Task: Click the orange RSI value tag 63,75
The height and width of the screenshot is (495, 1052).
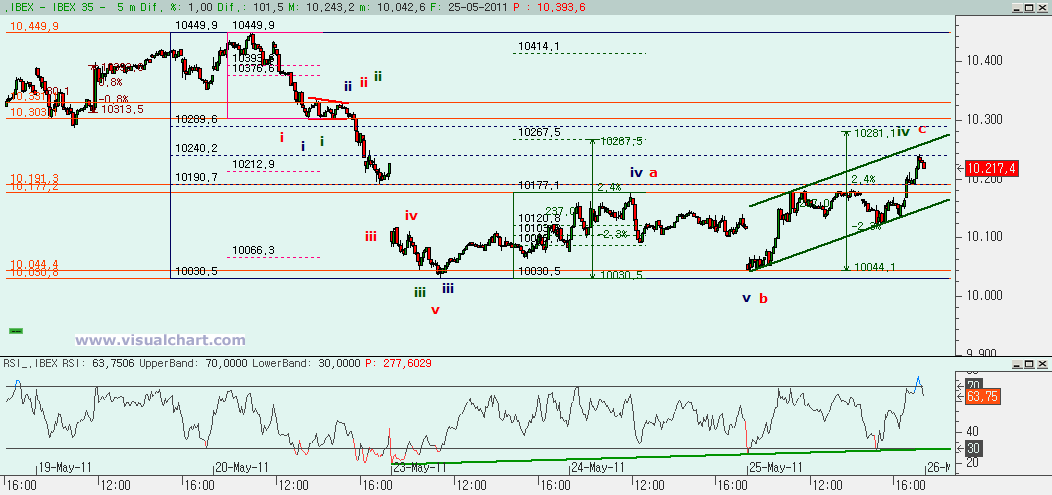Action: click(982, 396)
